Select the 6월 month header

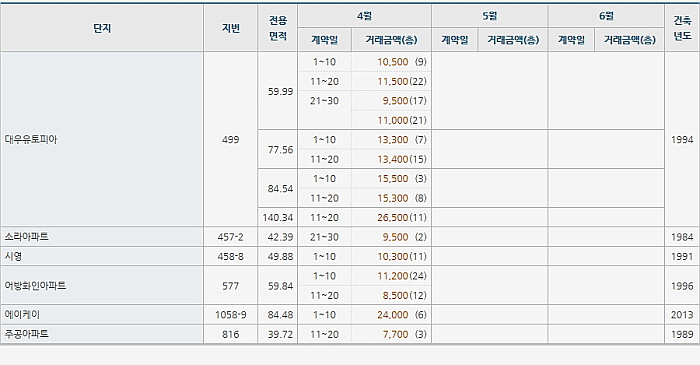pos(606,16)
